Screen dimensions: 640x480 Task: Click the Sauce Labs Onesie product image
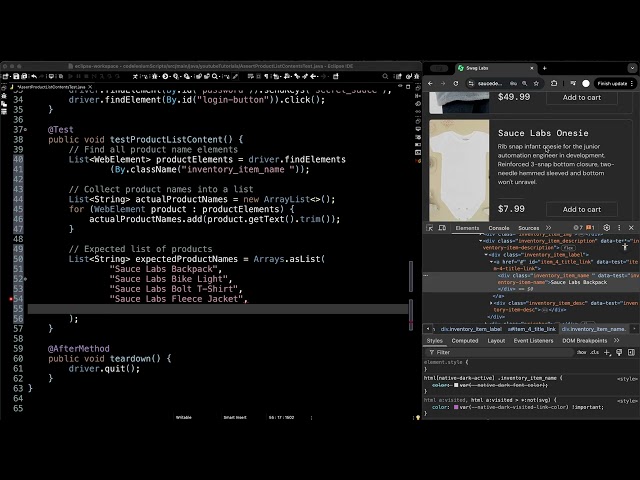(x=459, y=170)
